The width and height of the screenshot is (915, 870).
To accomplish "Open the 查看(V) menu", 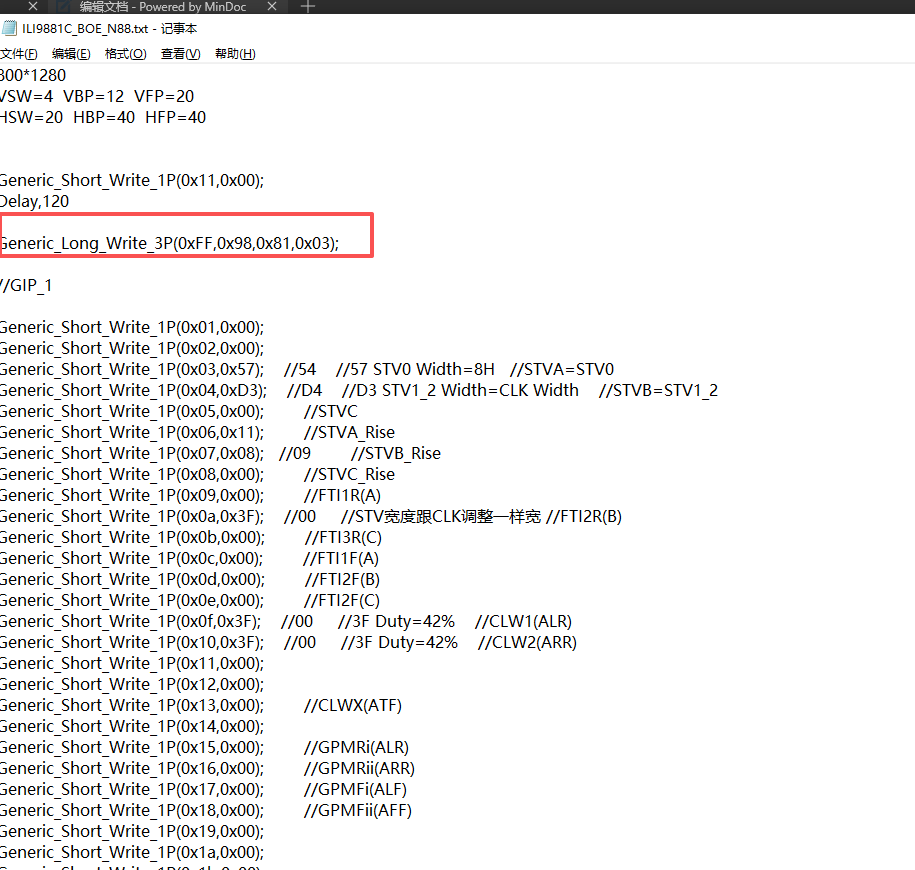I will [x=180, y=54].
